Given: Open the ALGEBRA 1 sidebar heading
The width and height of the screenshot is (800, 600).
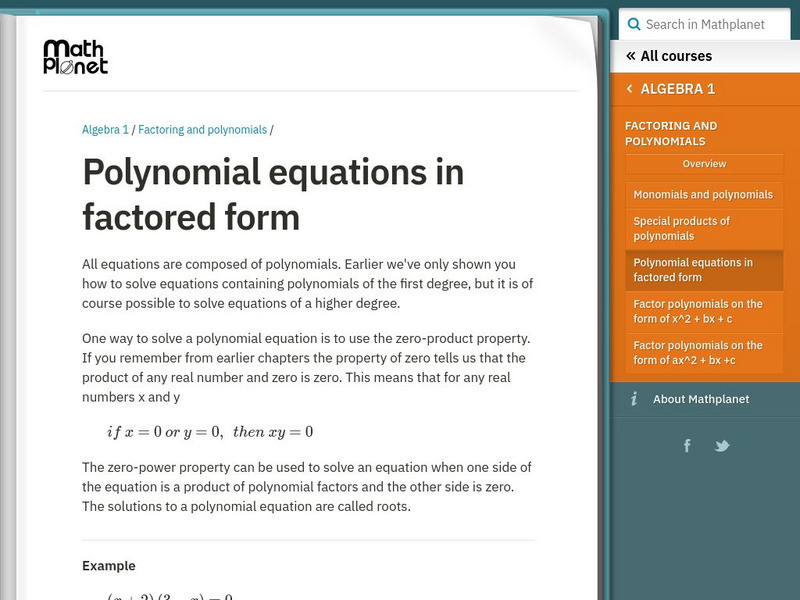Looking at the screenshot, I should tap(678, 89).
